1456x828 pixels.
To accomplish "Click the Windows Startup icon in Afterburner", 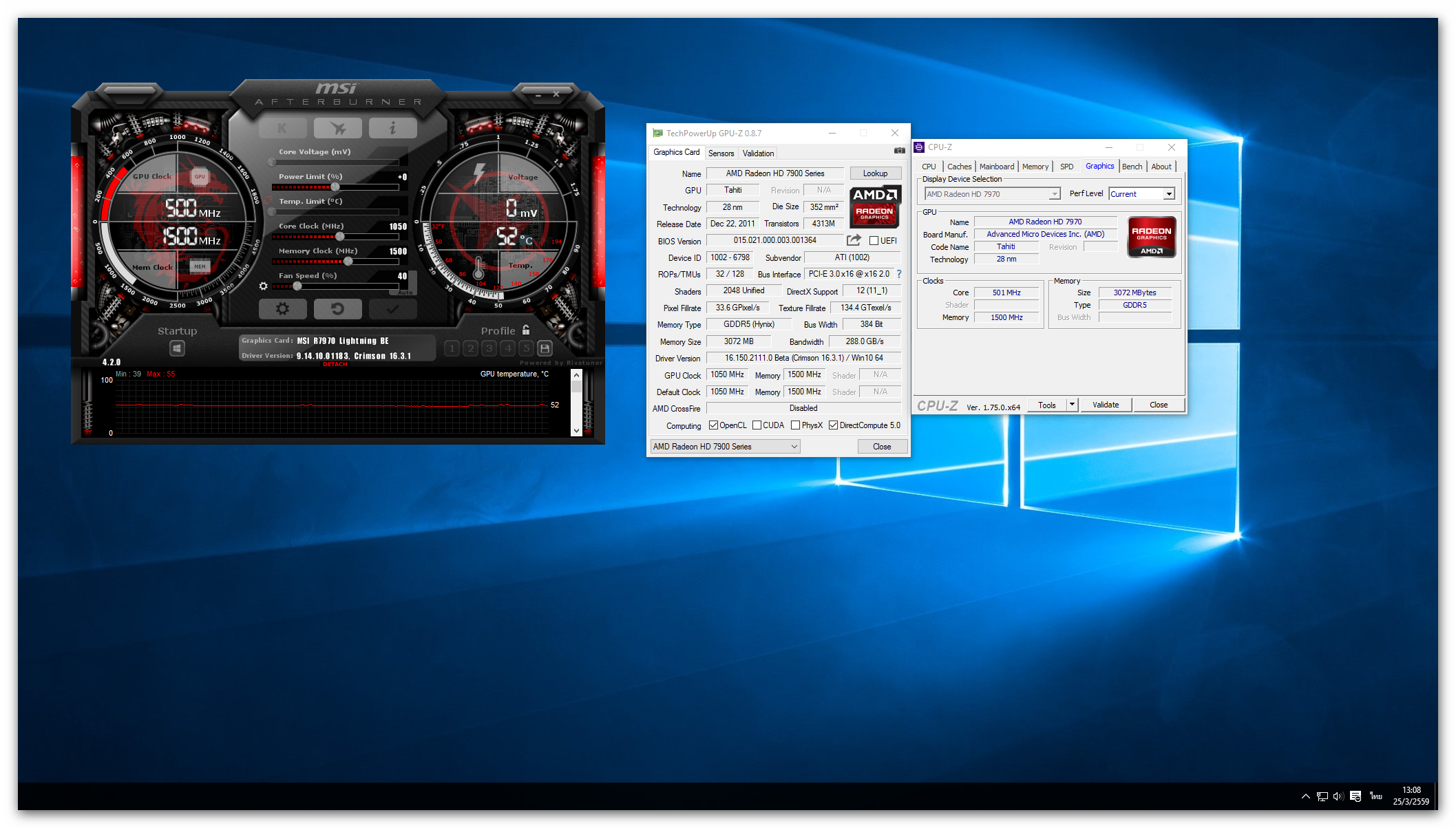I will [177, 349].
